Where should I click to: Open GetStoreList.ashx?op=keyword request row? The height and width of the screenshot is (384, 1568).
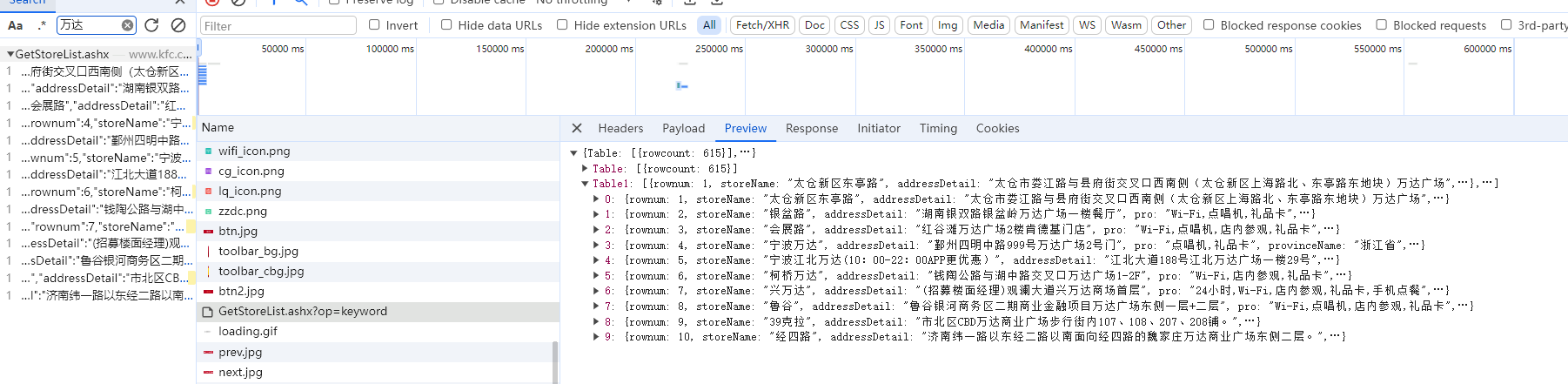pyautogui.click(x=302, y=311)
